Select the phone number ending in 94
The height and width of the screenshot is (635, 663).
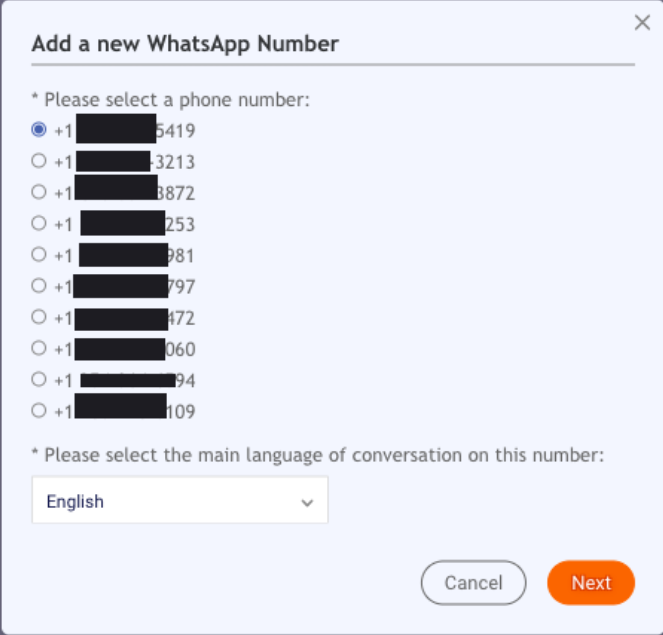point(39,380)
